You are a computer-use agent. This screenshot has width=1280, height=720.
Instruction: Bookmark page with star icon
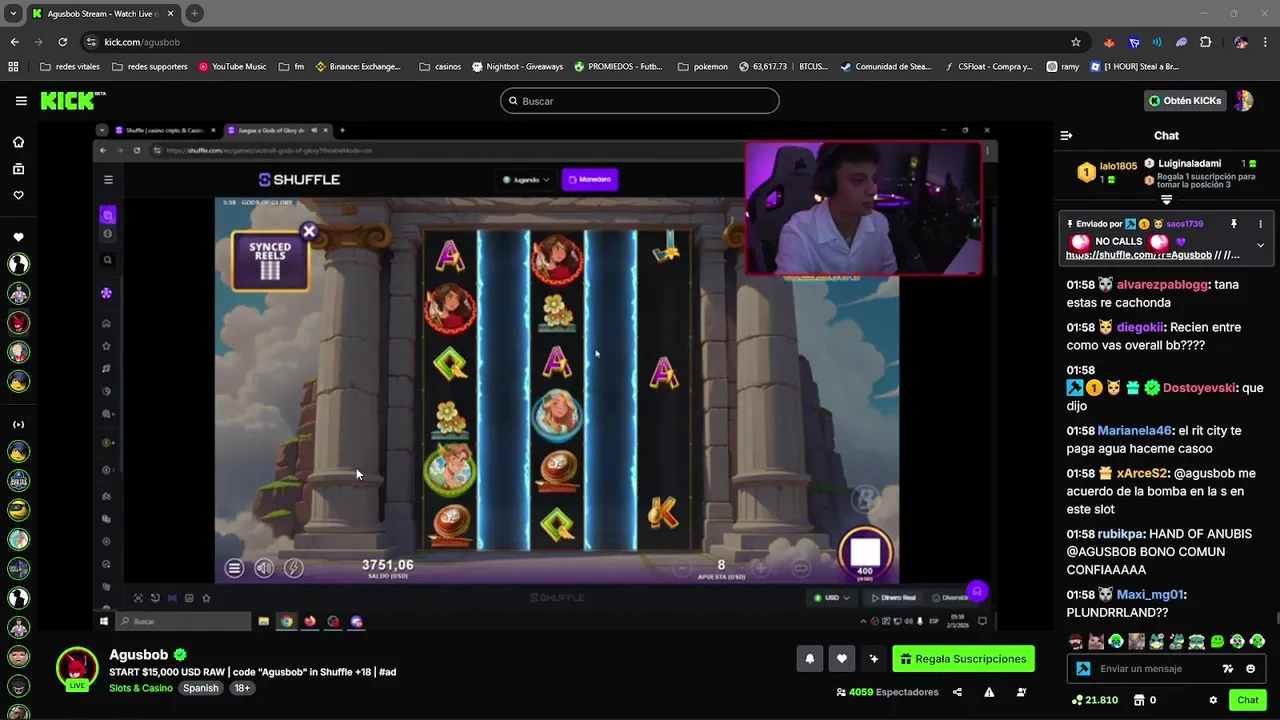tap(1076, 42)
